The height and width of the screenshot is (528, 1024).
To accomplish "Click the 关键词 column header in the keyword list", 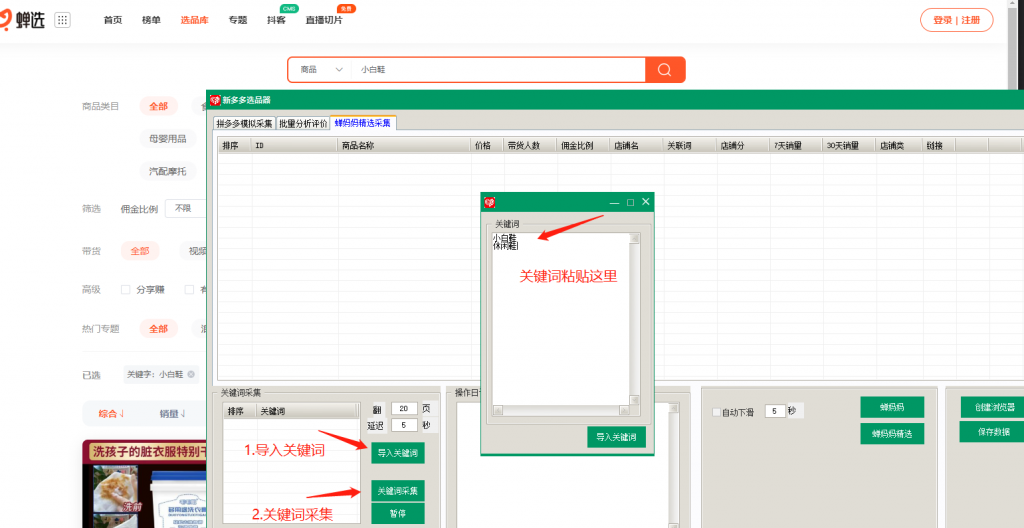I will pos(306,411).
